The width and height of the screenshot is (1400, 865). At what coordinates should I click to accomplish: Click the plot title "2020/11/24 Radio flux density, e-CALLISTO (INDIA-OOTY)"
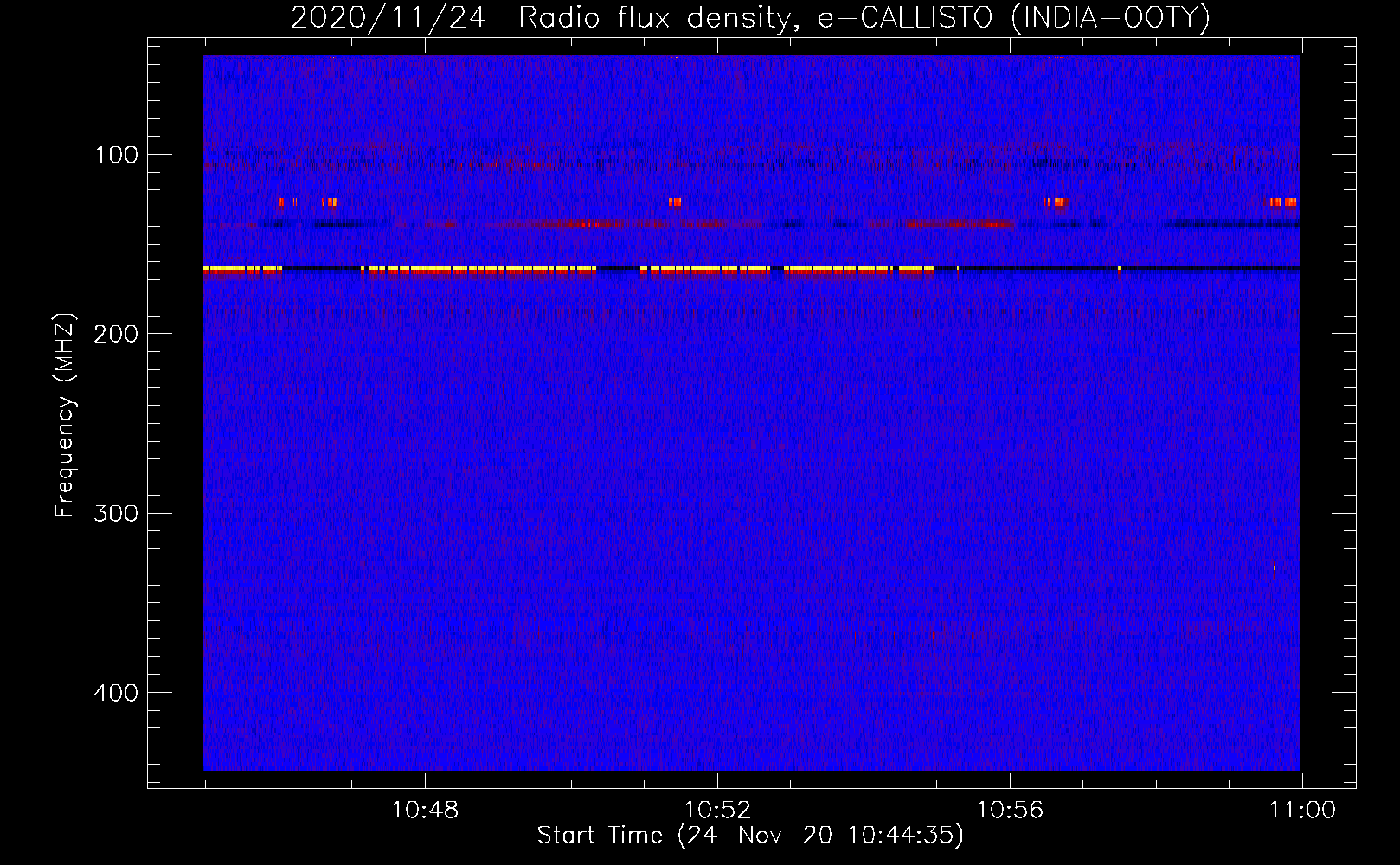coord(750,17)
